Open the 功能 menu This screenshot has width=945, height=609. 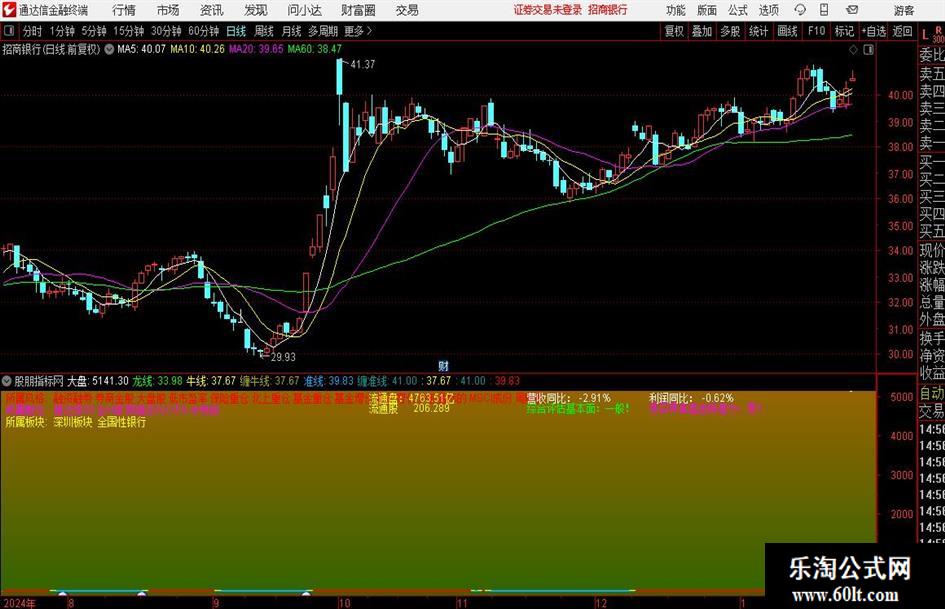pos(676,10)
